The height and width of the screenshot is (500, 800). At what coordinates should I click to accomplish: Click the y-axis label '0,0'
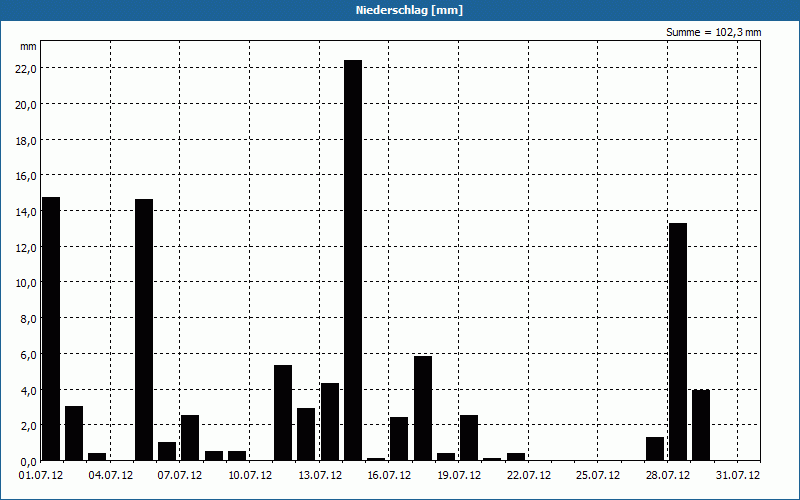pyautogui.click(x=28, y=461)
